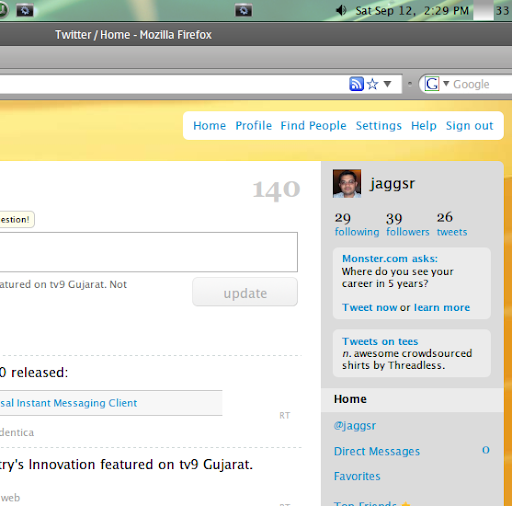Open the Instant Messaging Client link
512x506 pixels.
(x=69, y=403)
